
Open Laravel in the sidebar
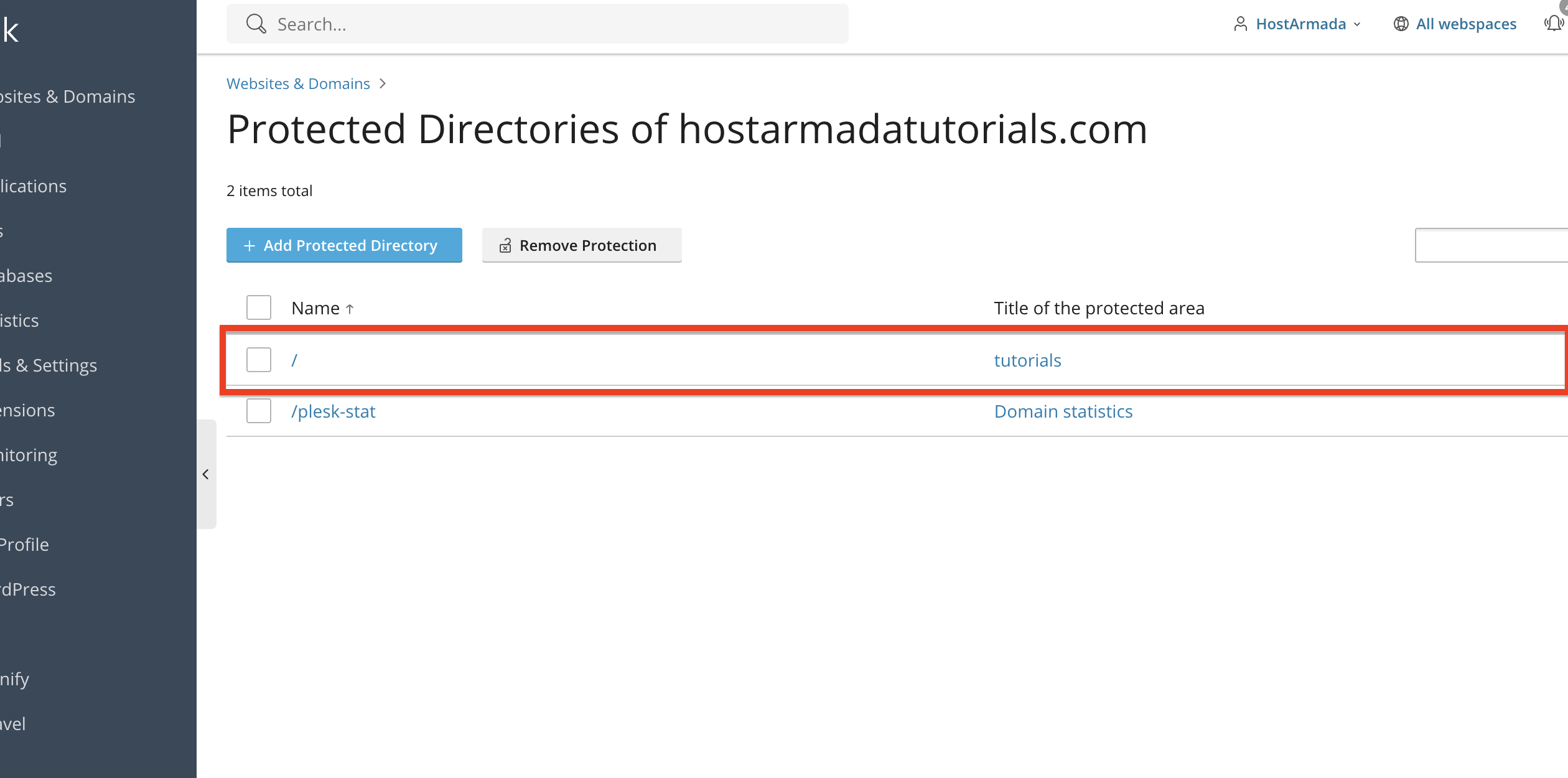(x=13, y=724)
